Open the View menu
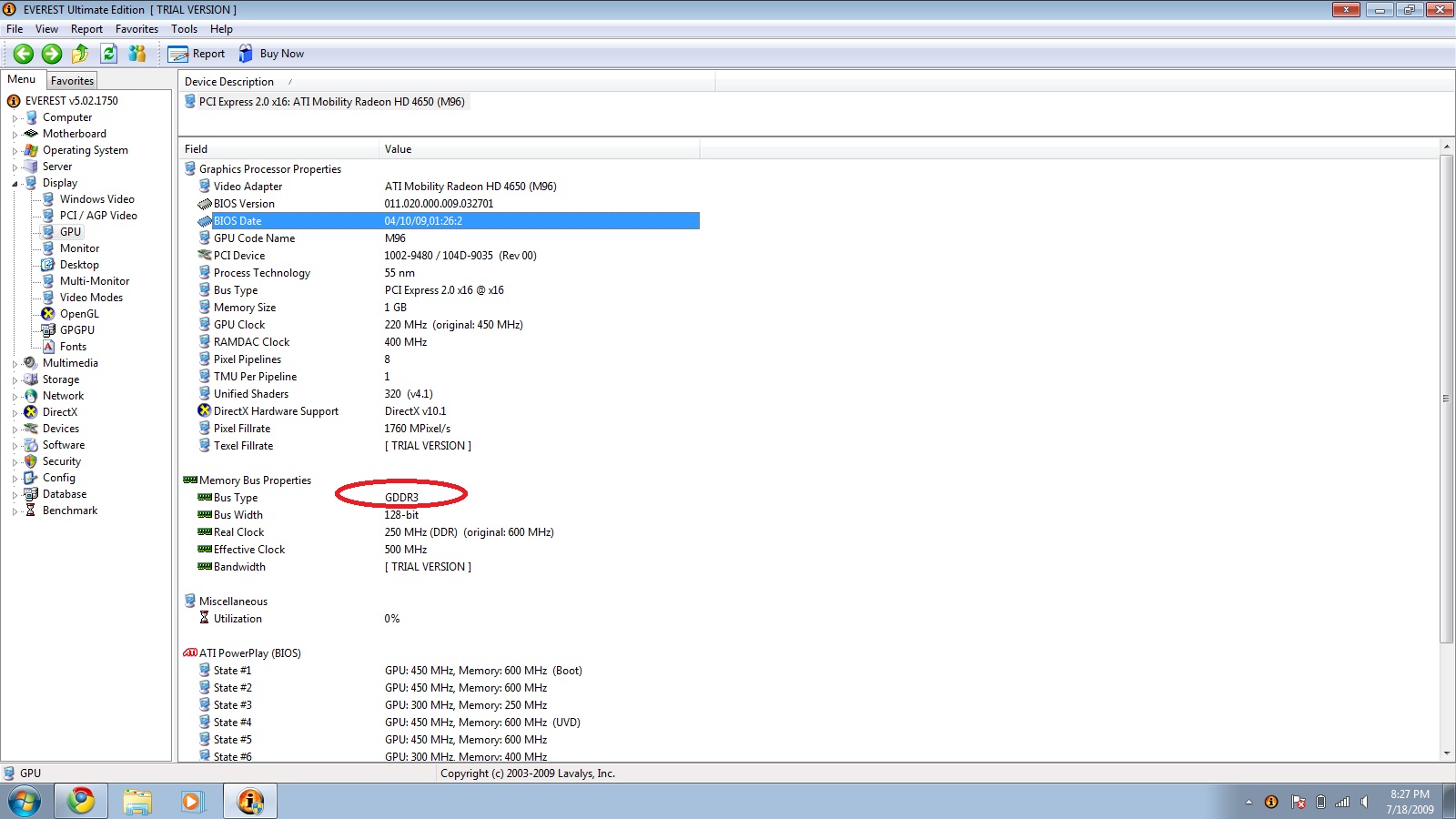The image size is (1456, 819). click(46, 29)
